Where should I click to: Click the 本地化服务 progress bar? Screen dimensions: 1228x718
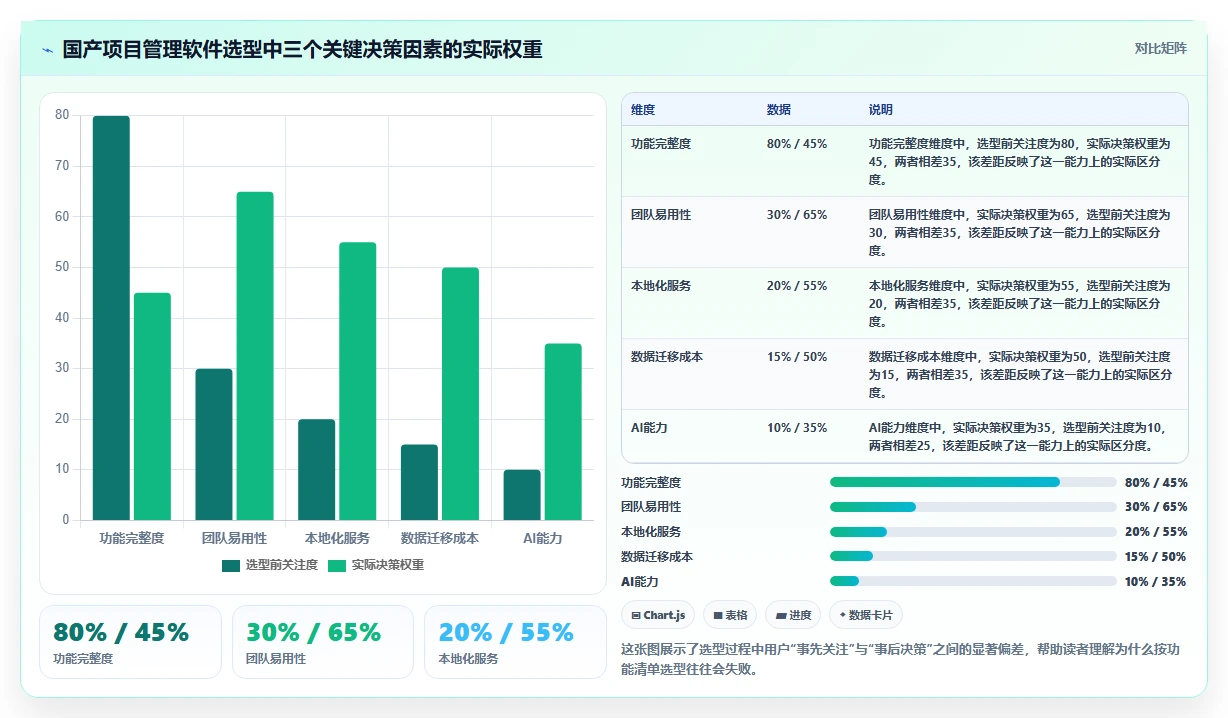(973, 532)
